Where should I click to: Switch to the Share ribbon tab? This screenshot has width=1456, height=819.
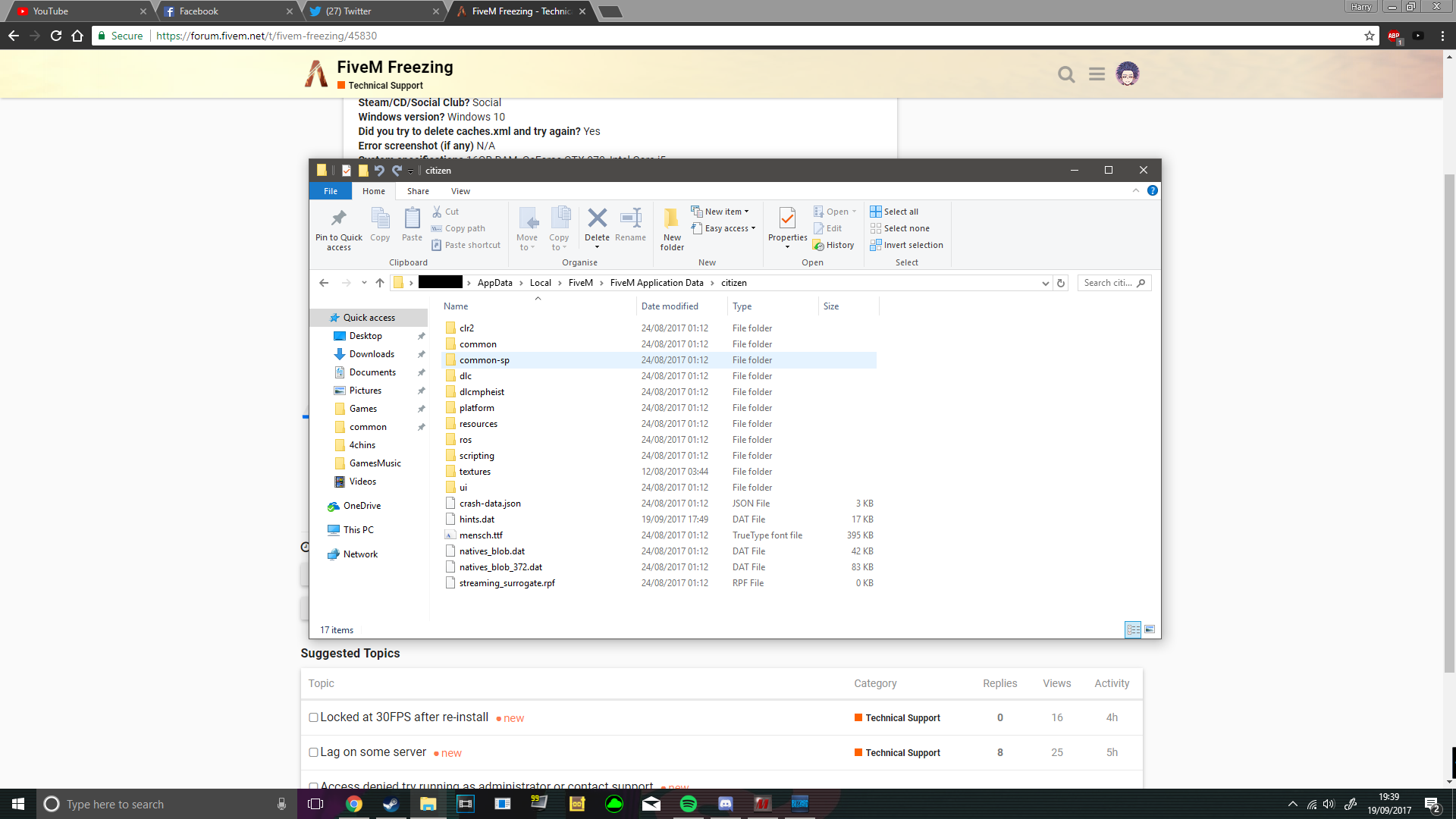418,191
